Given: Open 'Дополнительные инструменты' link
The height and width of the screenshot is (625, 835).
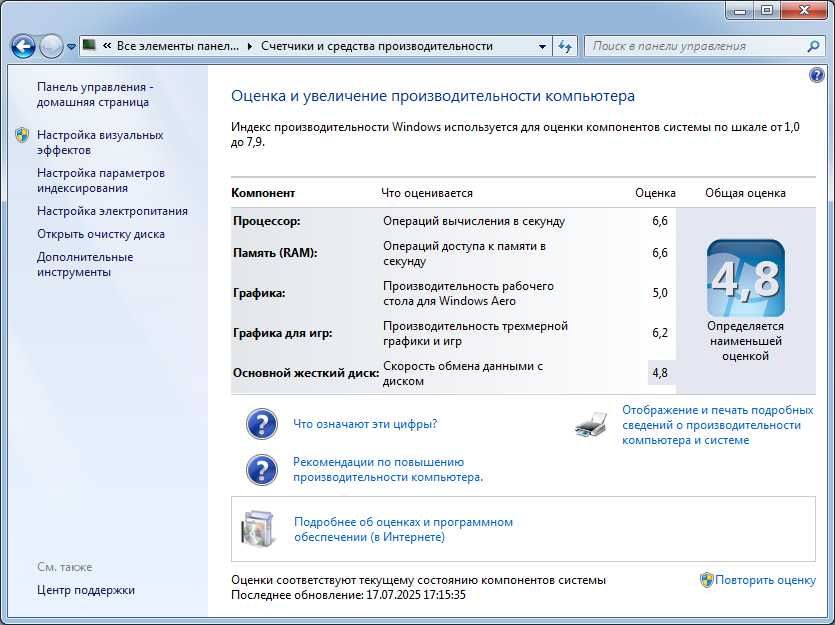Looking at the screenshot, I should (85, 265).
